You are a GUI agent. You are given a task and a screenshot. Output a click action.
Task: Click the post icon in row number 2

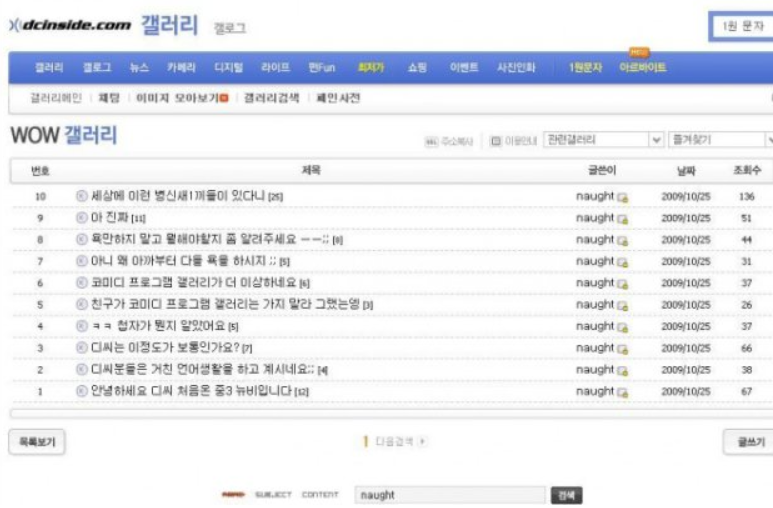[82, 369]
